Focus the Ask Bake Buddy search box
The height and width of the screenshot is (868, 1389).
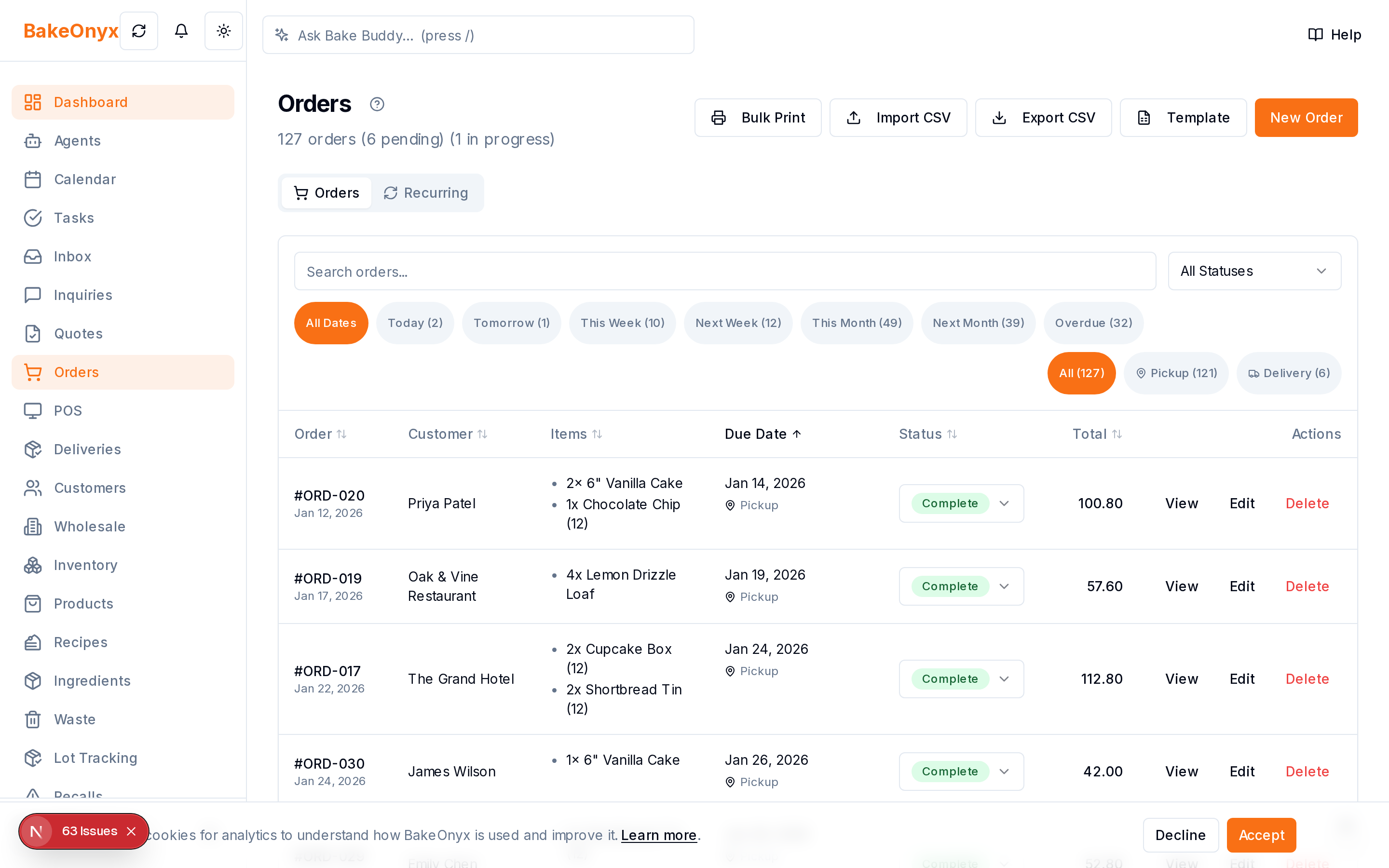(x=478, y=35)
